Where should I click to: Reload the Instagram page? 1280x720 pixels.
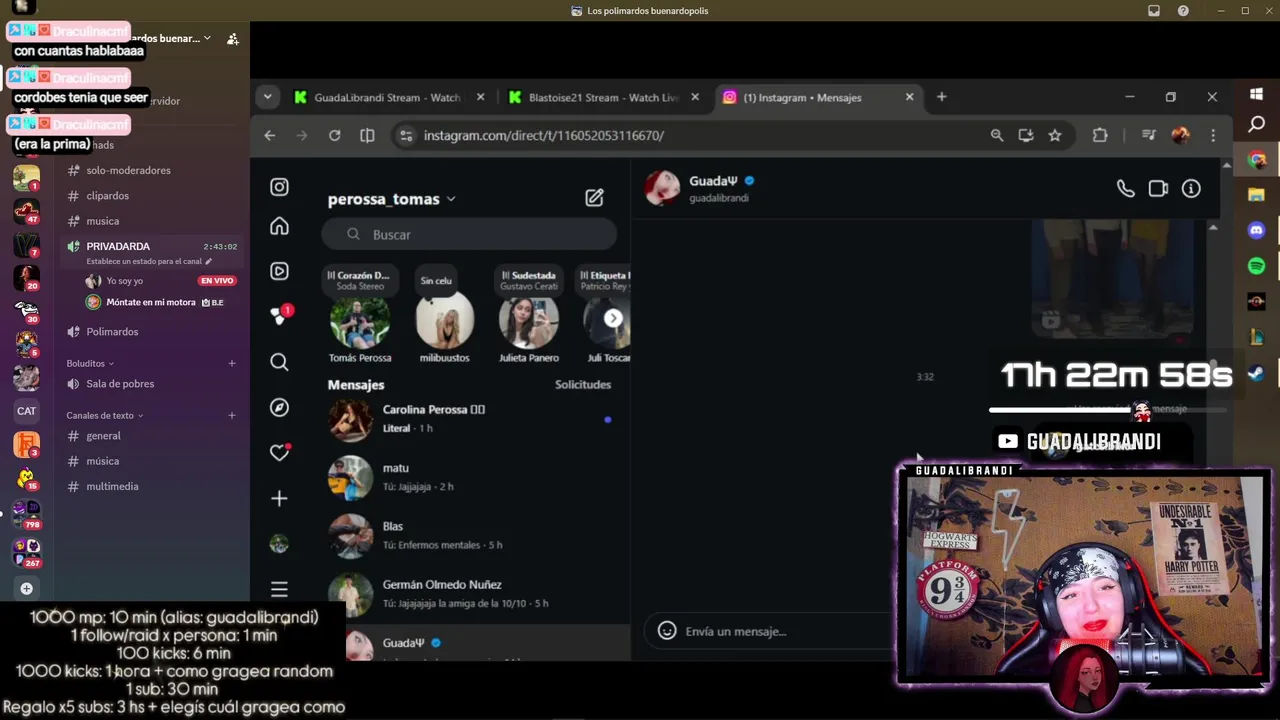(x=334, y=135)
